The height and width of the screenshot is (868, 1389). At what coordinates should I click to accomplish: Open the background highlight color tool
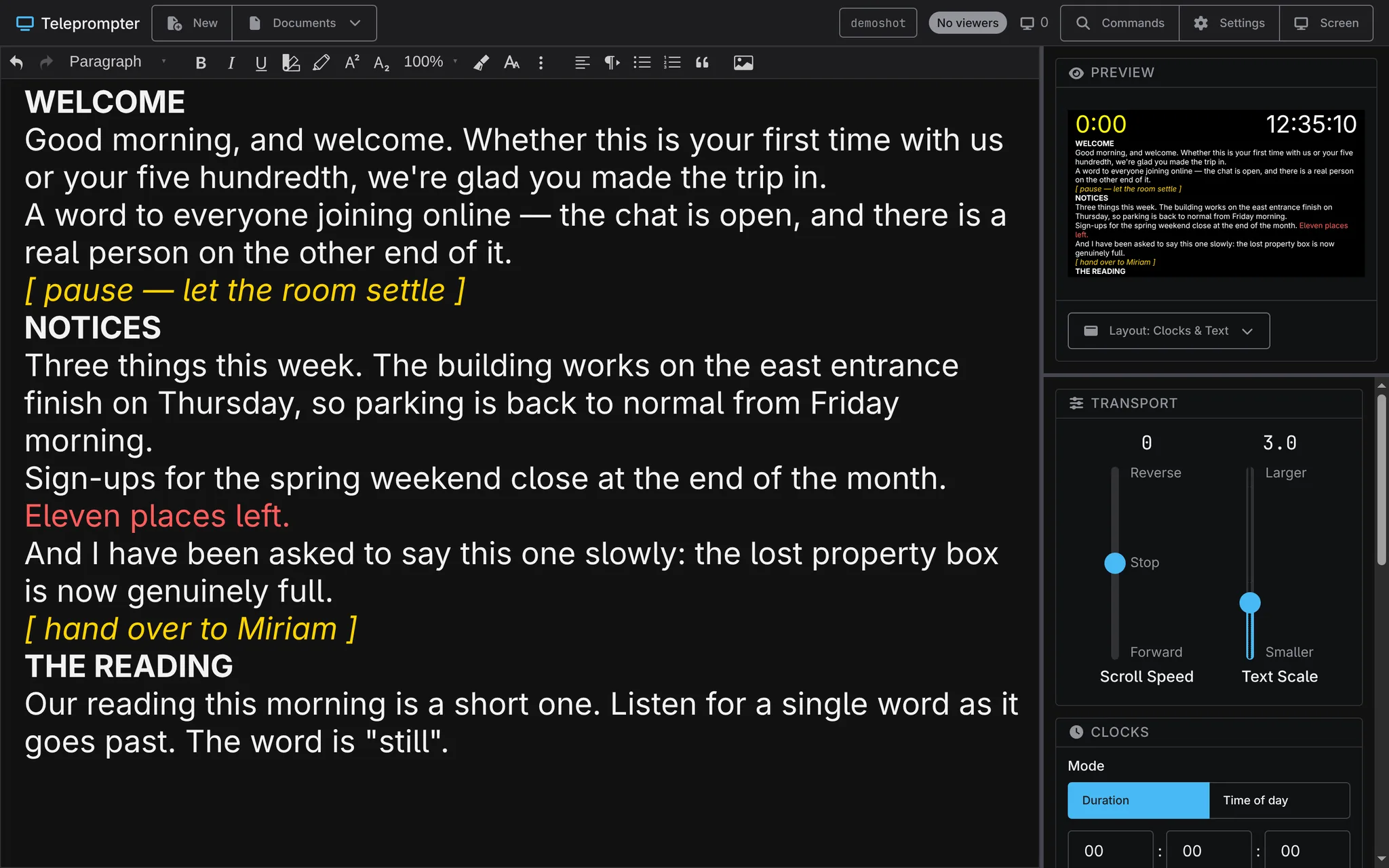pos(291,62)
